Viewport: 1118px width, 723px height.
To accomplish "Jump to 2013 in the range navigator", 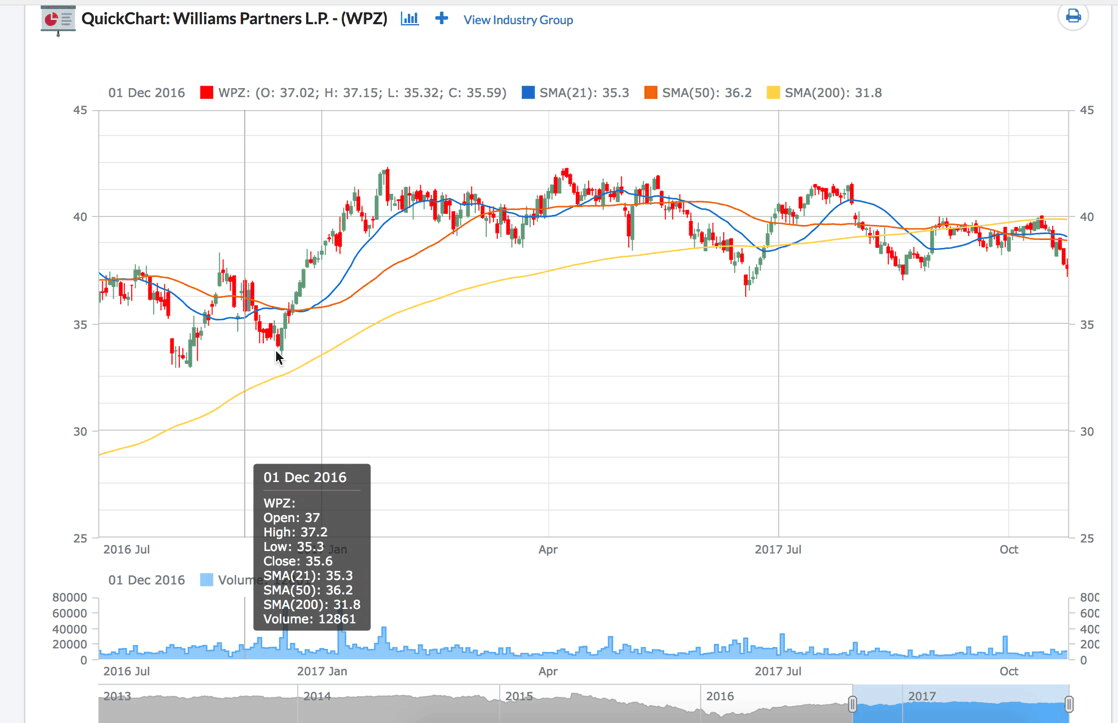I will [x=117, y=696].
